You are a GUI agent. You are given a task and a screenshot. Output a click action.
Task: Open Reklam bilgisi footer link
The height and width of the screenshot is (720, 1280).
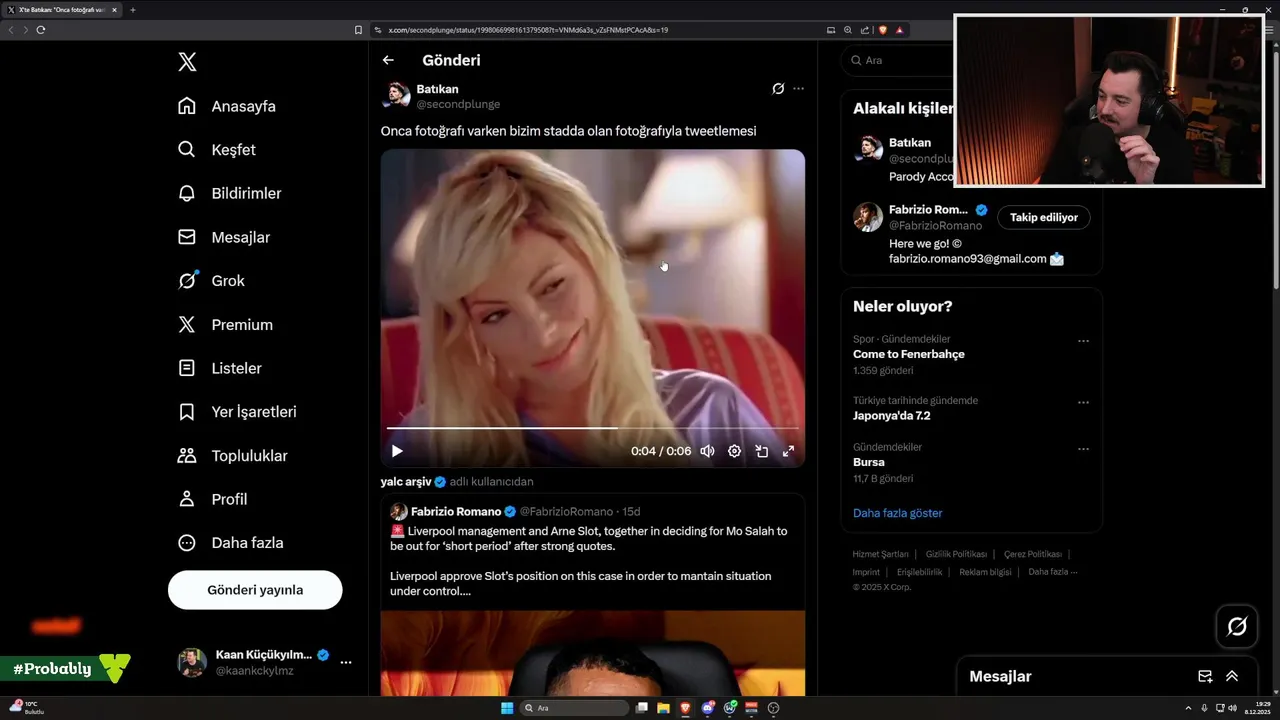pos(985,572)
